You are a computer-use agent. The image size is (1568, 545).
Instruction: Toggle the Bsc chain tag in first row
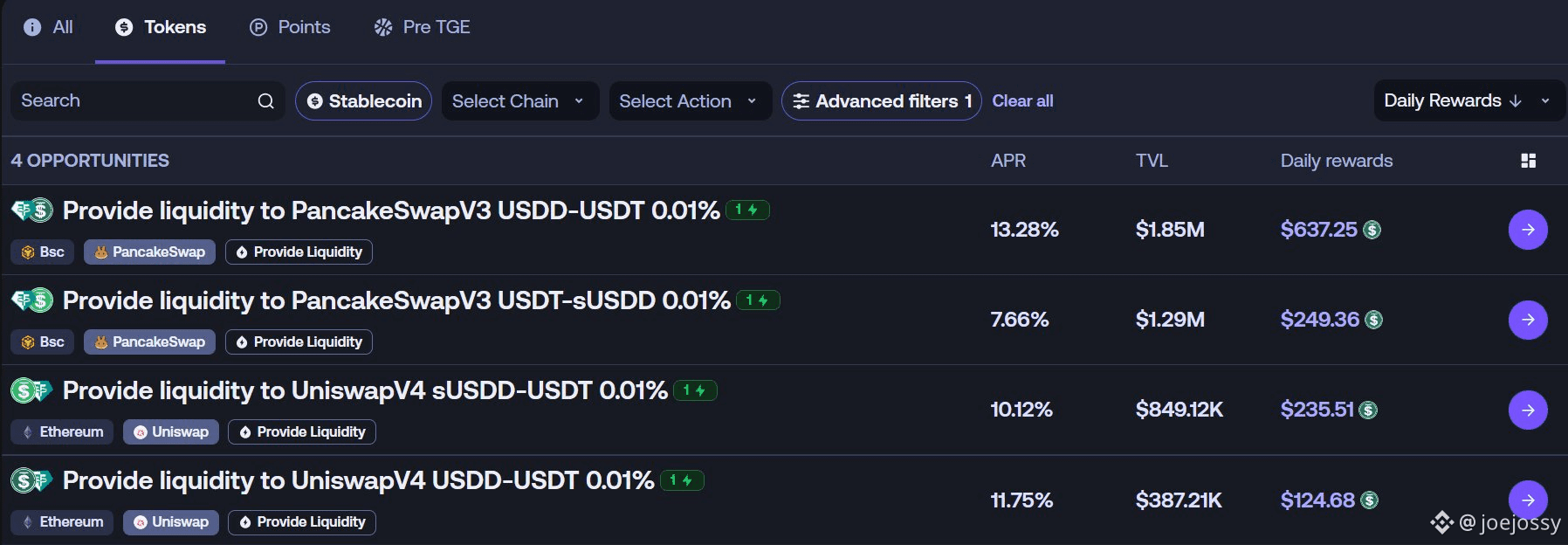tap(43, 252)
